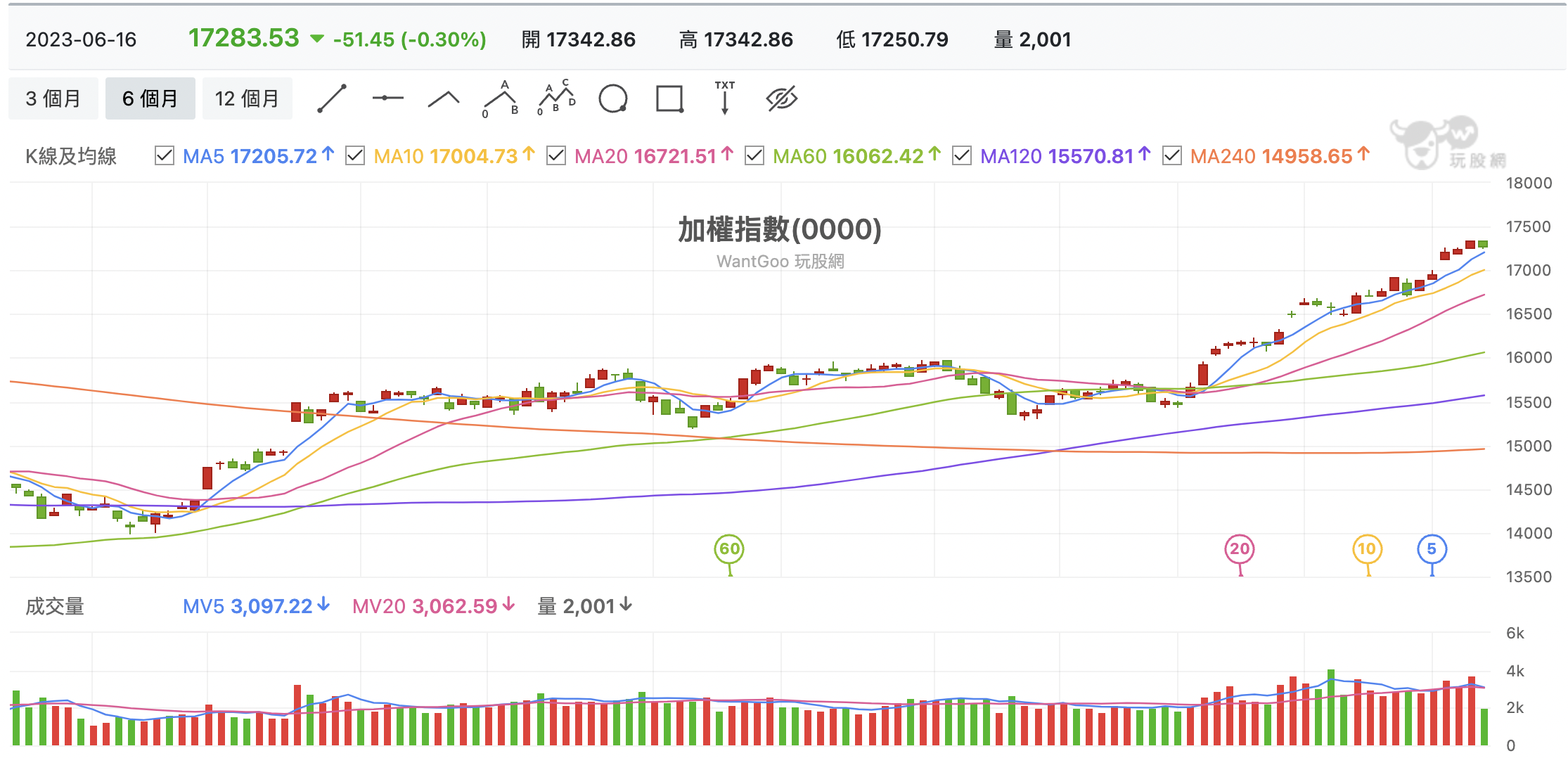The width and height of the screenshot is (1568, 758).
Task: Click the index price 17283.53
Action: tap(243, 38)
